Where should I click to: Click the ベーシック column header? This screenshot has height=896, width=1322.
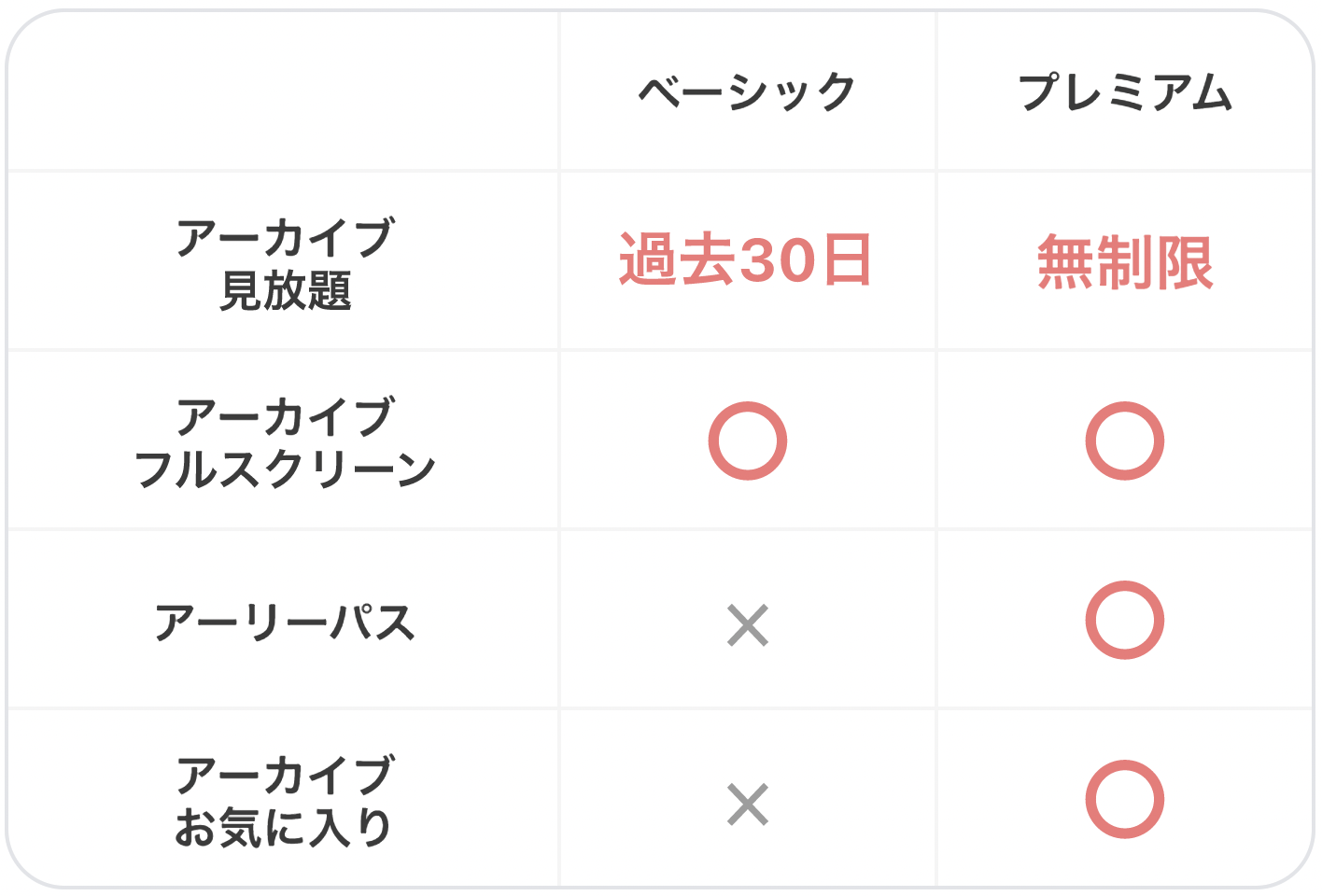pyautogui.click(x=747, y=91)
